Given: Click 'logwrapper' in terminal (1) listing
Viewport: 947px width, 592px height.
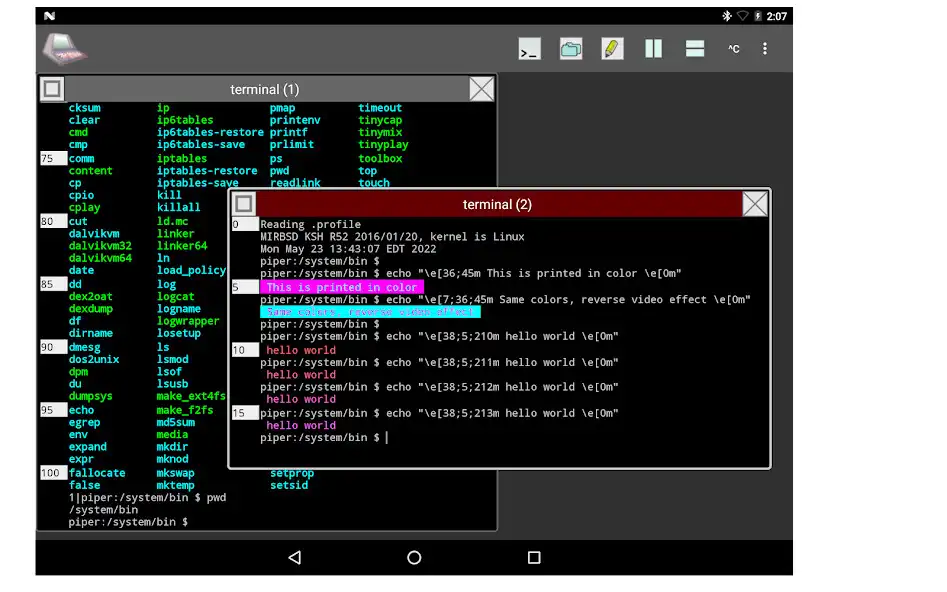Looking at the screenshot, I should pyautogui.click(x=188, y=321).
